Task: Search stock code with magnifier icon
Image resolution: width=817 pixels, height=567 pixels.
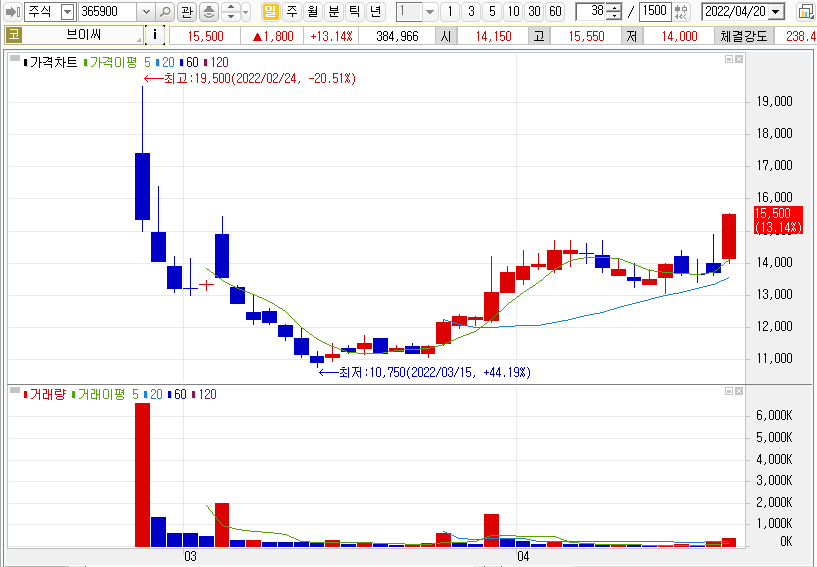Action: [165, 11]
